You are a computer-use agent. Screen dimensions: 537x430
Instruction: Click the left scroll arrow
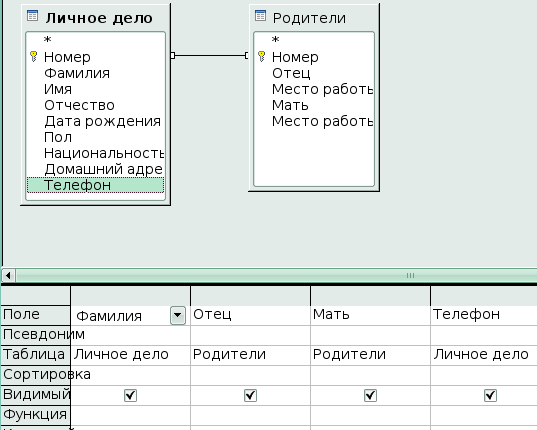click(8, 275)
